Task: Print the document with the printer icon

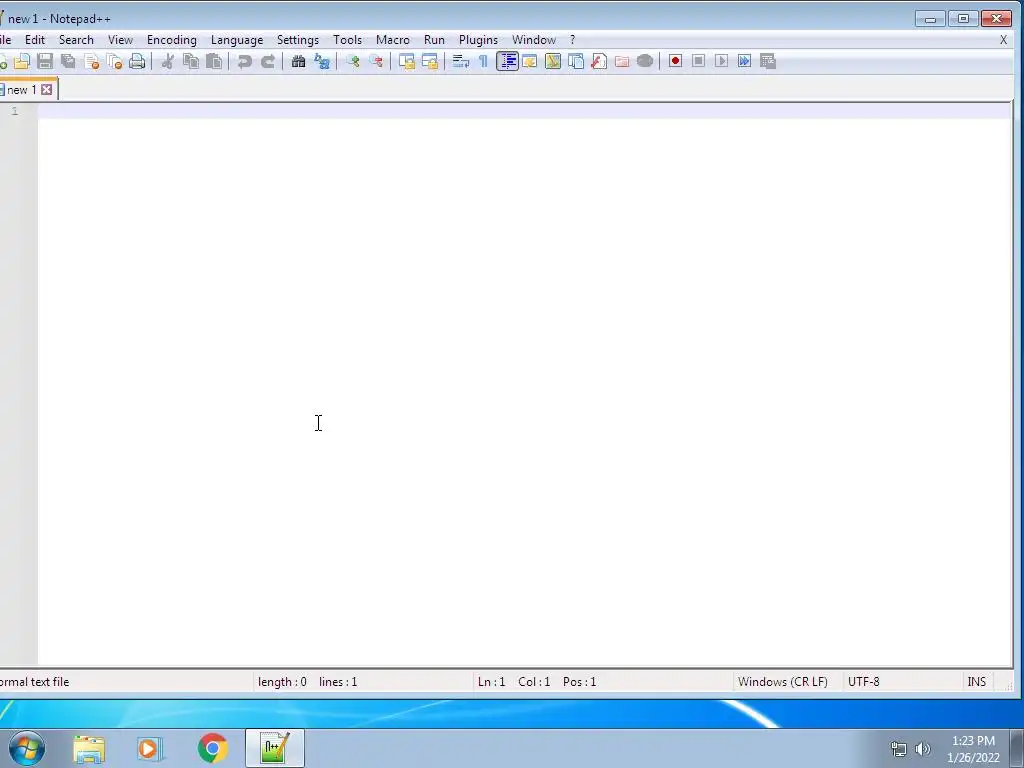Action: coord(137,61)
